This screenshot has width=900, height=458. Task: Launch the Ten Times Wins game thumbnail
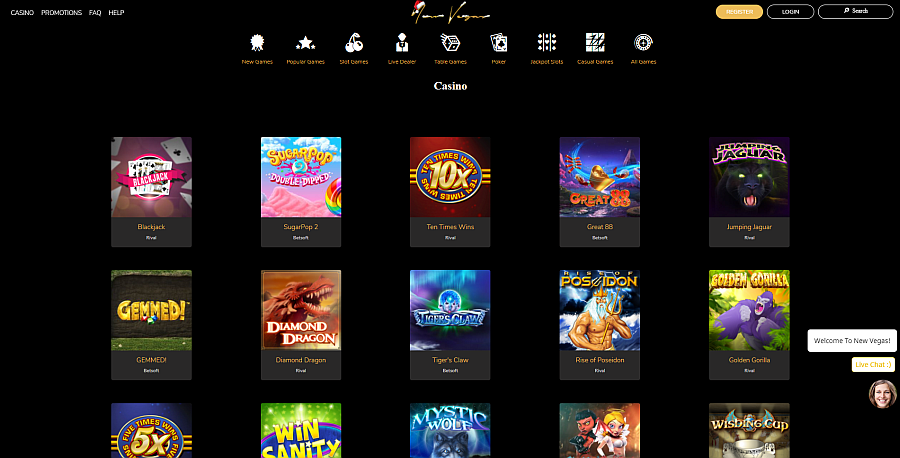point(450,177)
